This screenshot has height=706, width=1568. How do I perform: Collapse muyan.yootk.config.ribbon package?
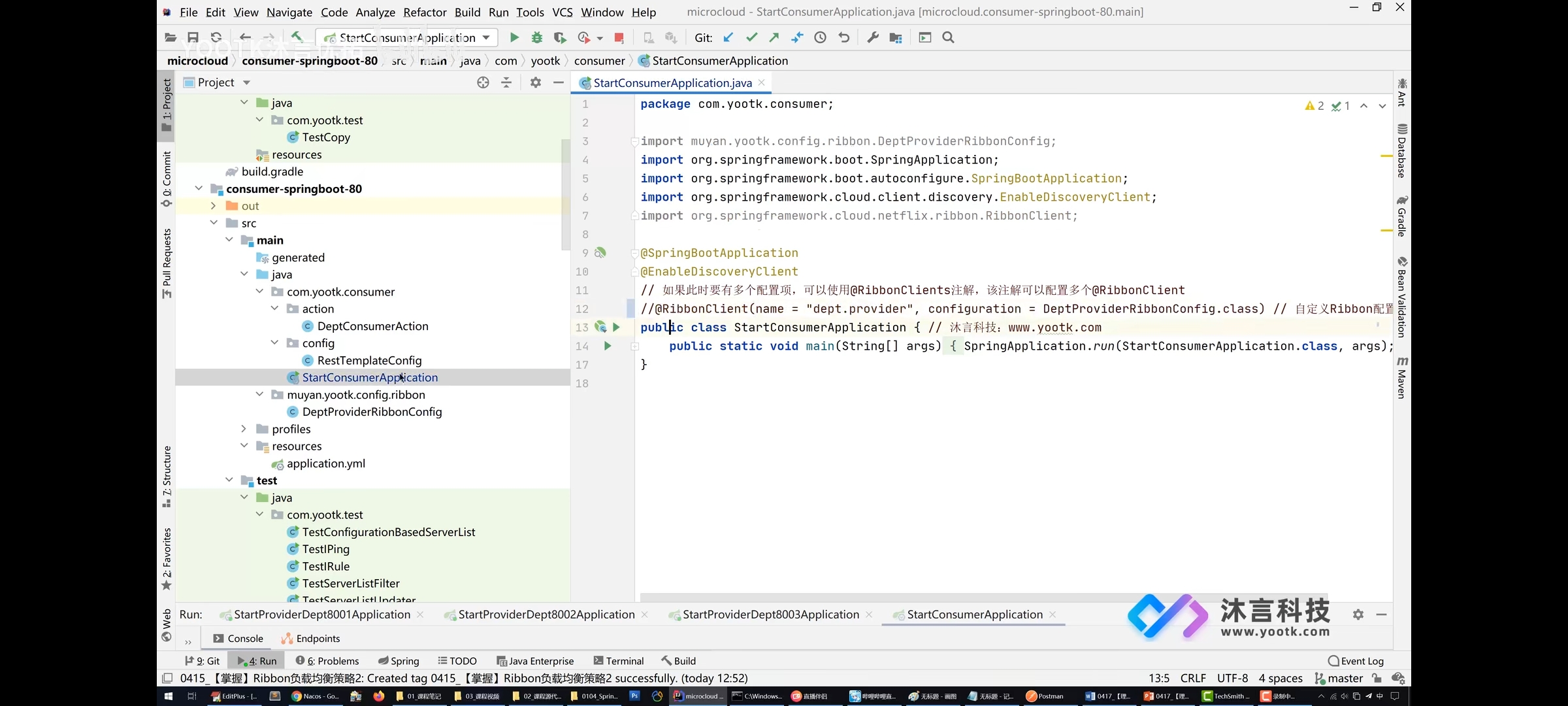259,394
